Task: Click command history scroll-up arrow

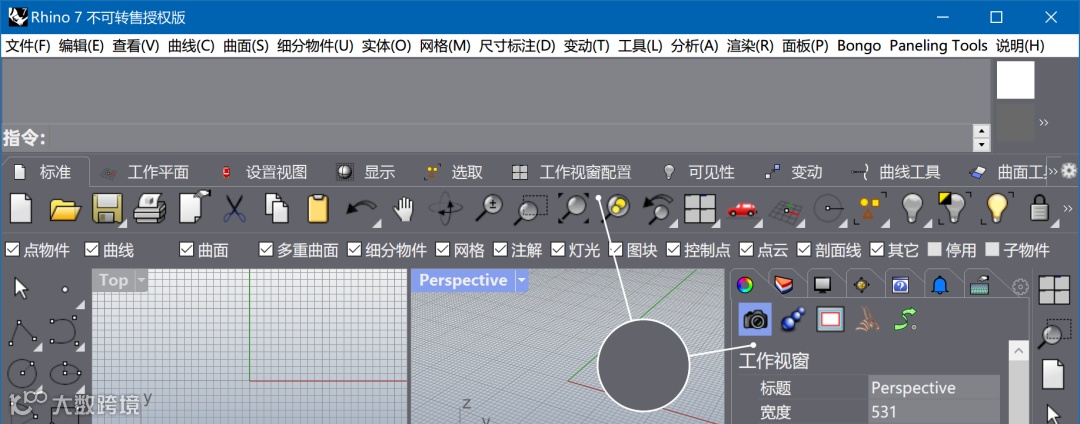Action: (981, 131)
